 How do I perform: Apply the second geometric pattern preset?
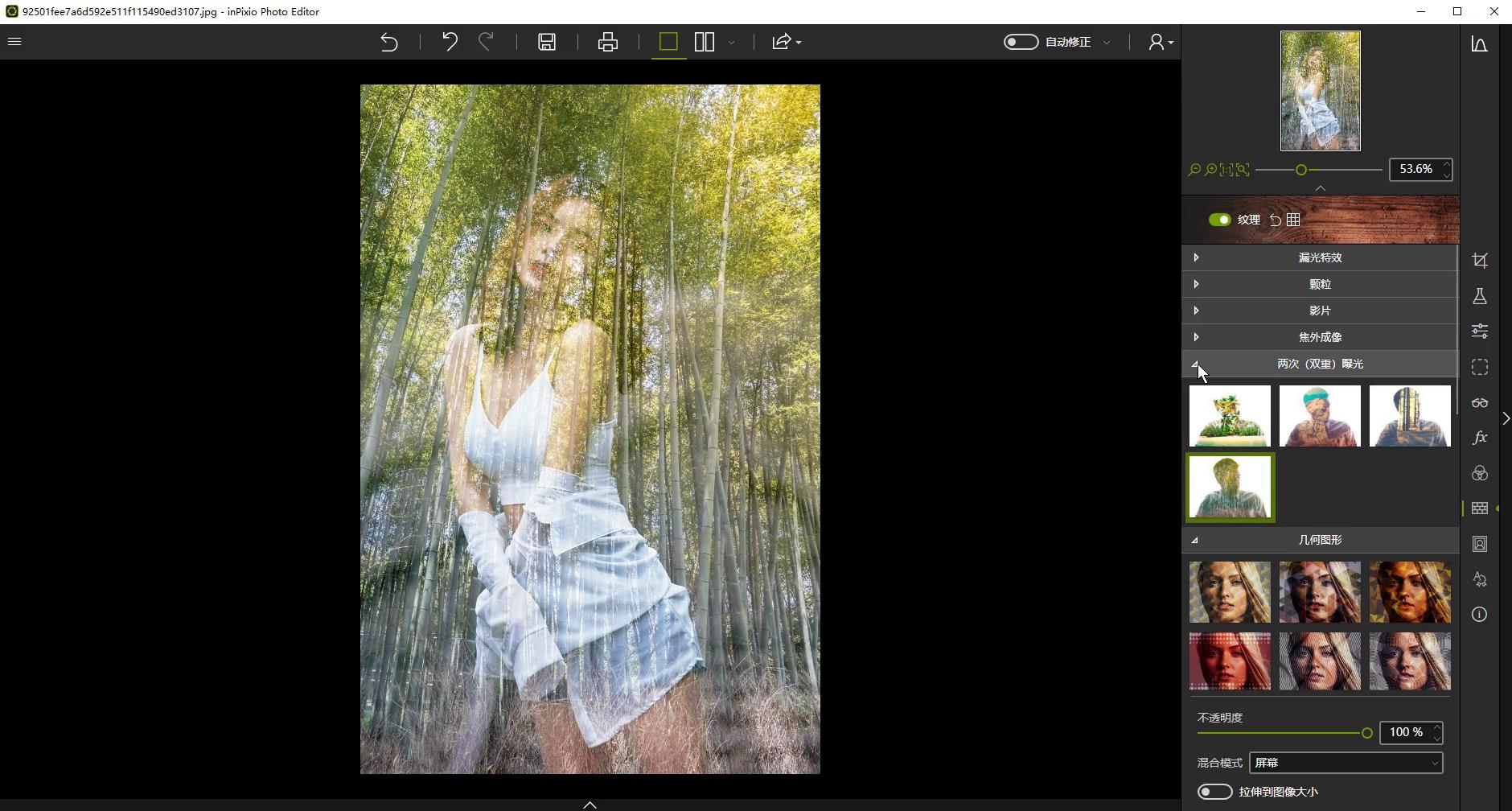point(1320,592)
